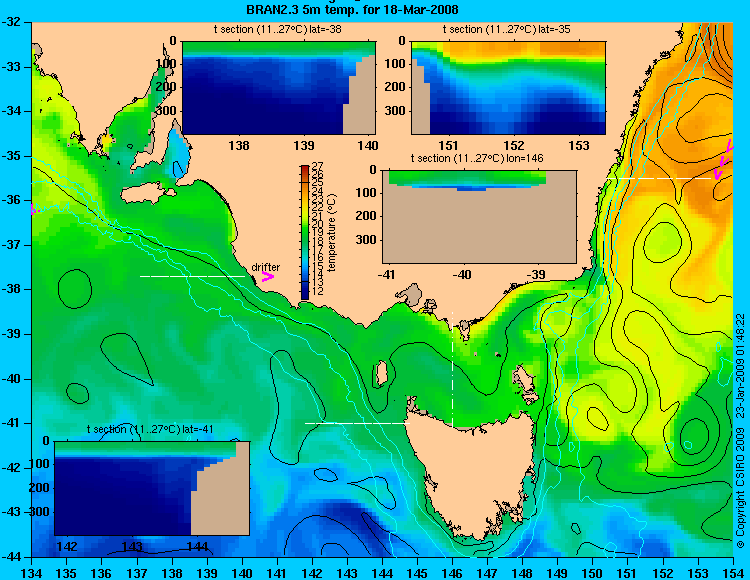
Task: Click the '146' longitude label on the bottom axis
Action: pyautogui.click(x=452, y=573)
